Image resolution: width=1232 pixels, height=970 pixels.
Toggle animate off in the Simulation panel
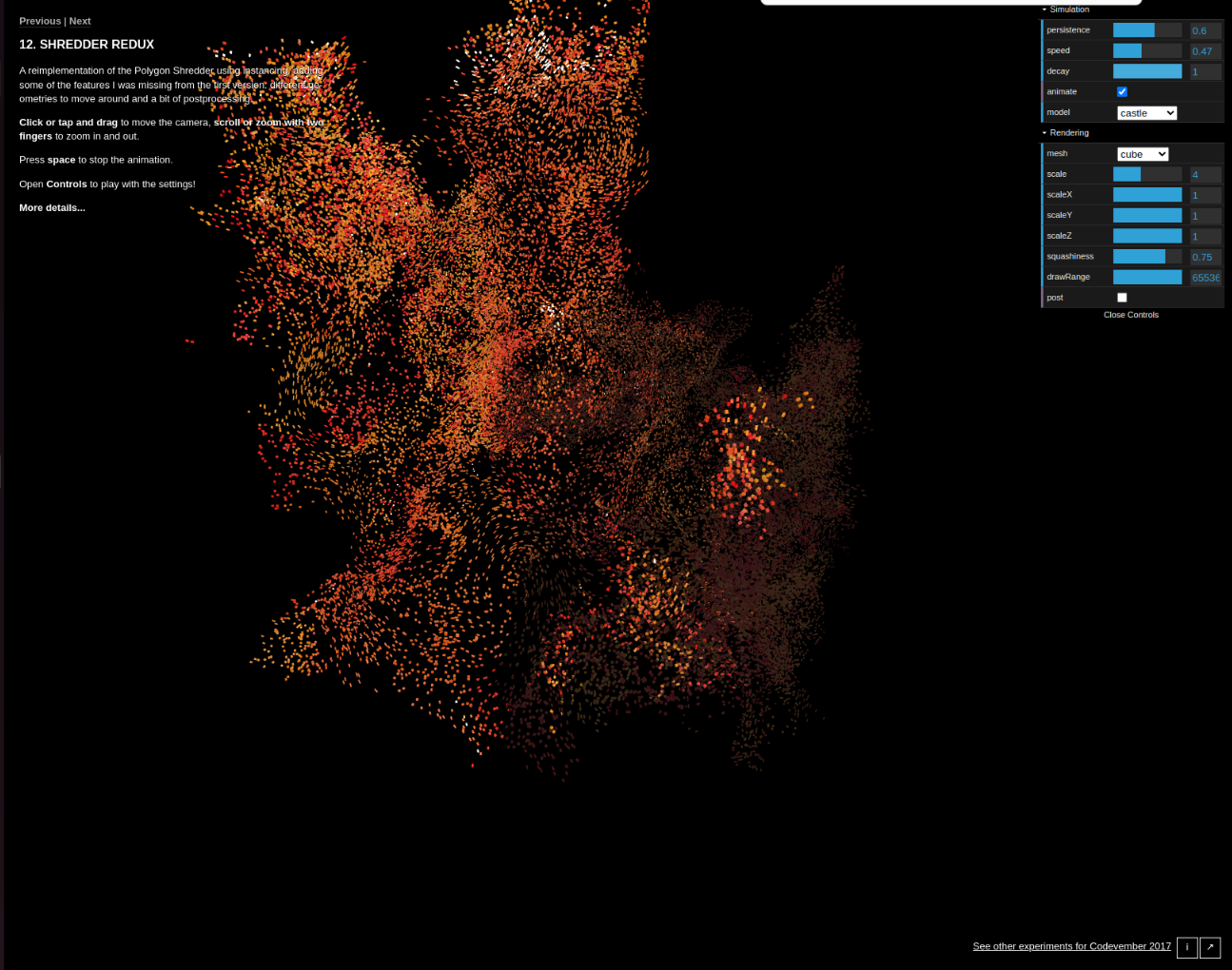tap(1122, 91)
